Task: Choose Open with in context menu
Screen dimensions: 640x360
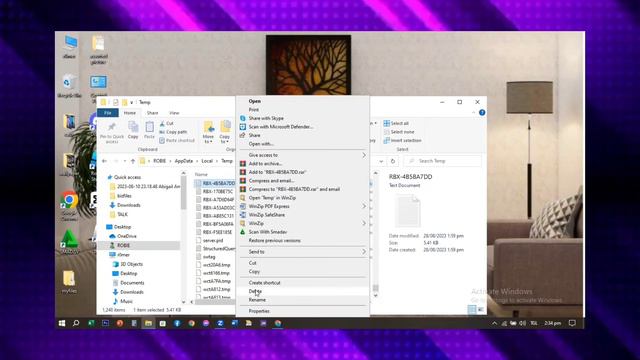Action: (261, 144)
